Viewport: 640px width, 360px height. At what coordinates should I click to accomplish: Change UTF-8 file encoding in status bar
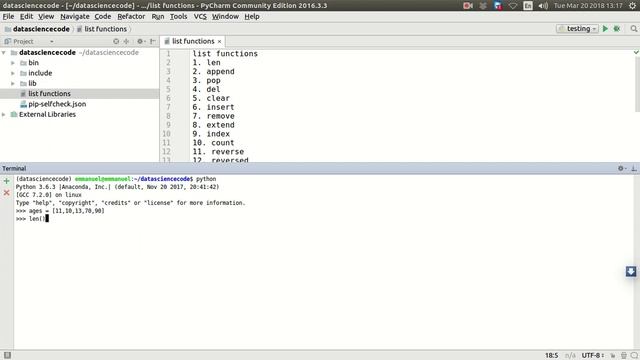coord(593,356)
